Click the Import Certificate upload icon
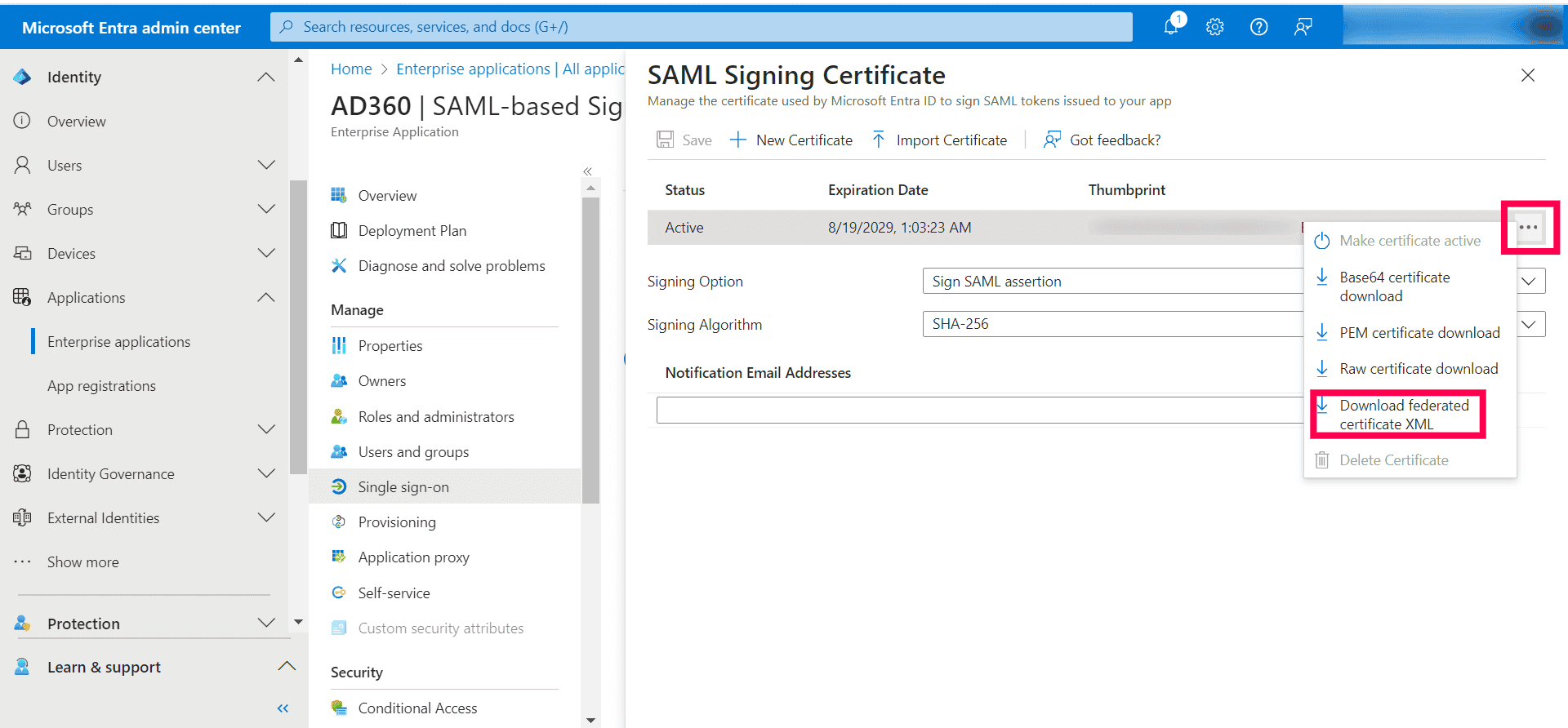 [879, 140]
